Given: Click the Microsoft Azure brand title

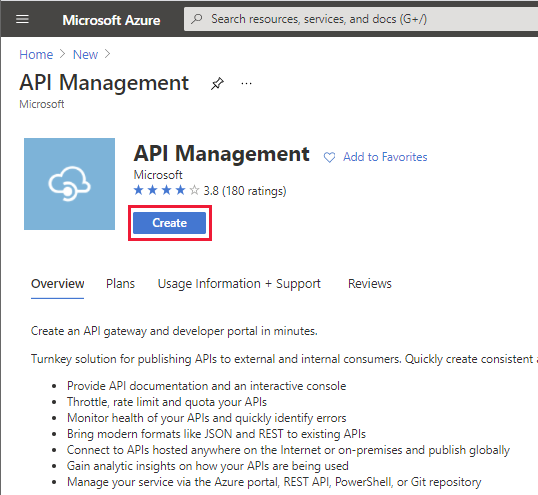Looking at the screenshot, I should (111, 20).
